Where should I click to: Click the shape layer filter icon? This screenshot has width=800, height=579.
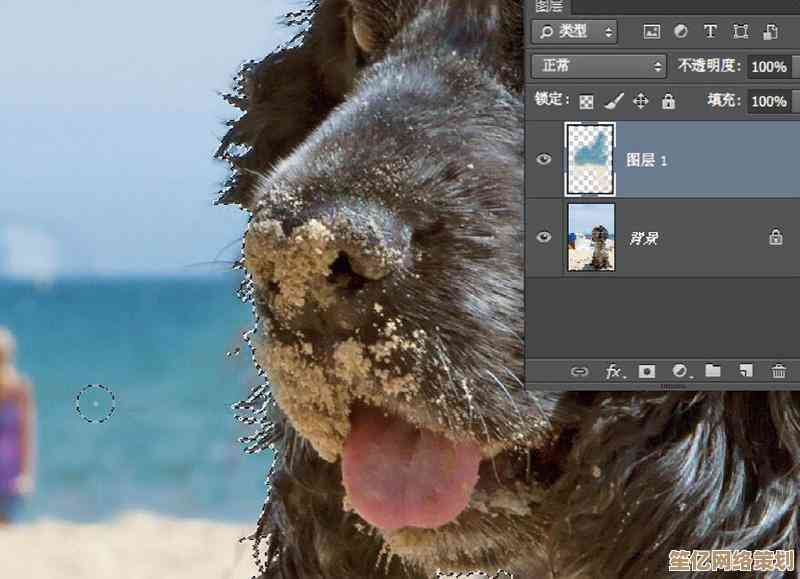pyautogui.click(x=740, y=32)
